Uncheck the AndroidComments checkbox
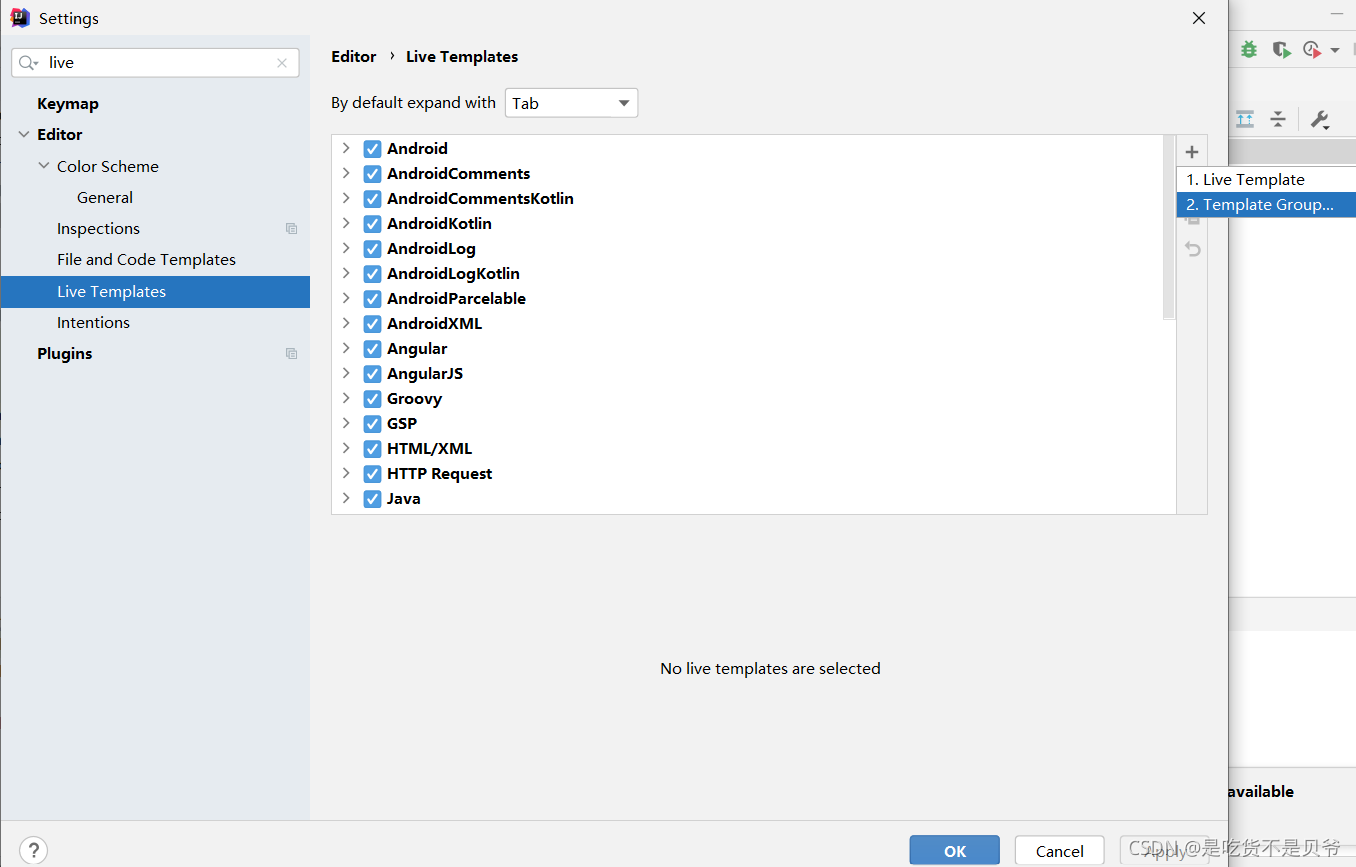 pos(372,174)
